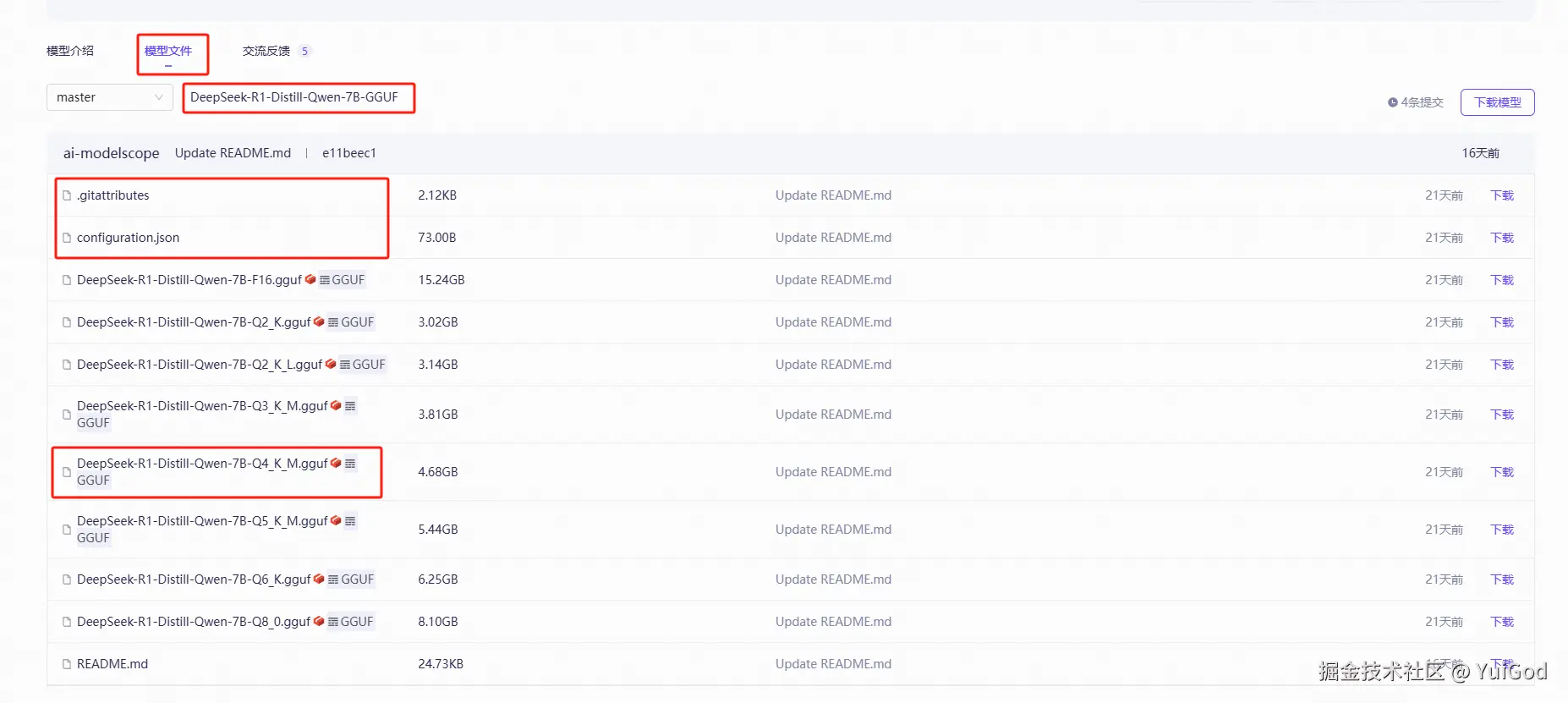1568x703 pixels.
Task: Click the 下载模型 button
Action: click(x=1498, y=102)
